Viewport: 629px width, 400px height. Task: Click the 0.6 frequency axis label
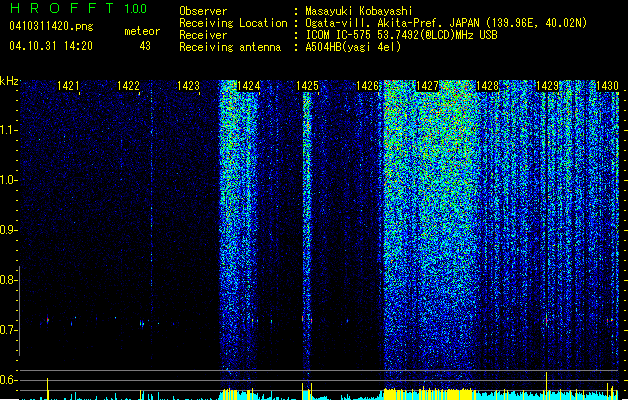(8, 380)
